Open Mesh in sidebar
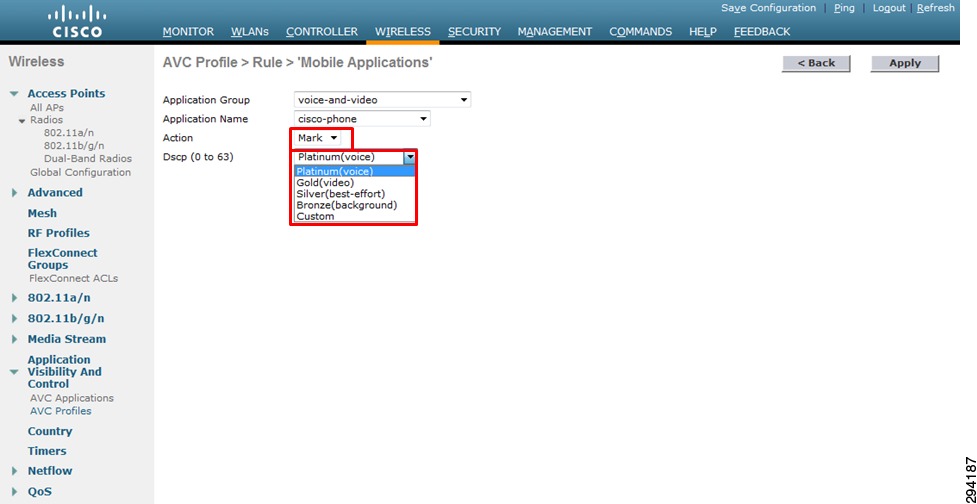 click(42, 213)
